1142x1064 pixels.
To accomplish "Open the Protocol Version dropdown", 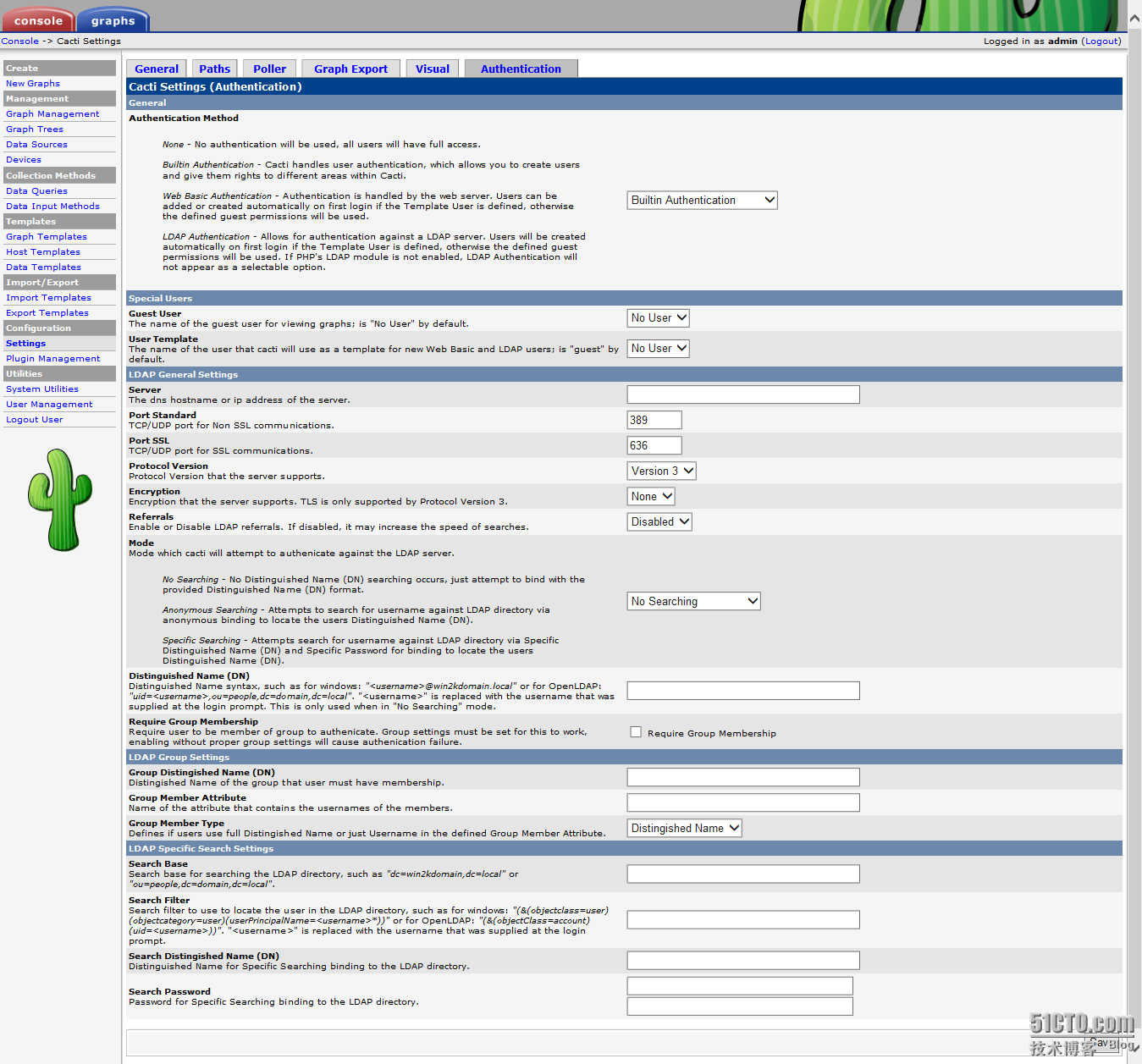I will 661,471.
